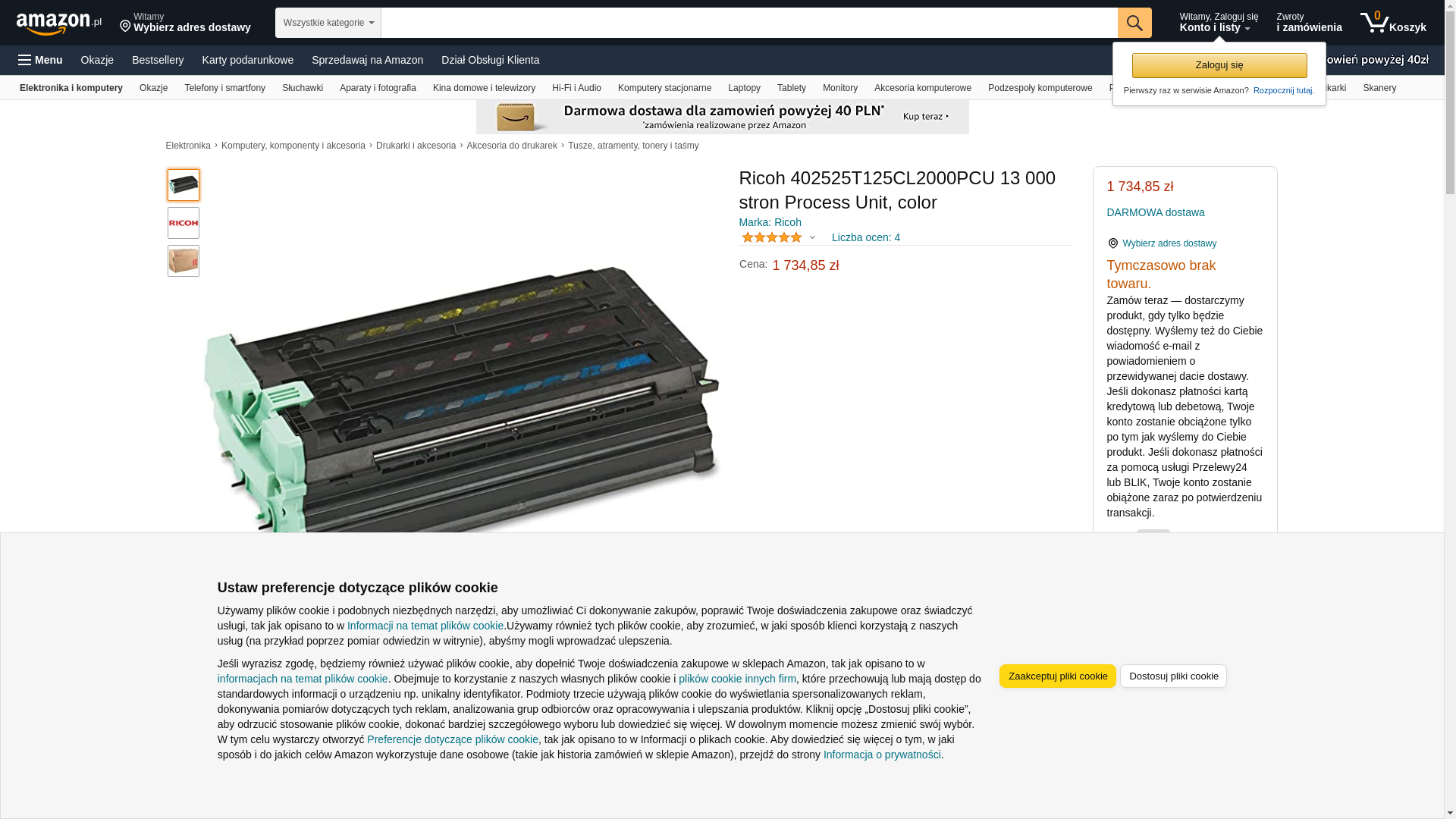The width and height of the screenshot is (1456, 819).
Task: Open the shopping cart Koszyk icon
Action: pyautogui.click(x=1393, y=23)
